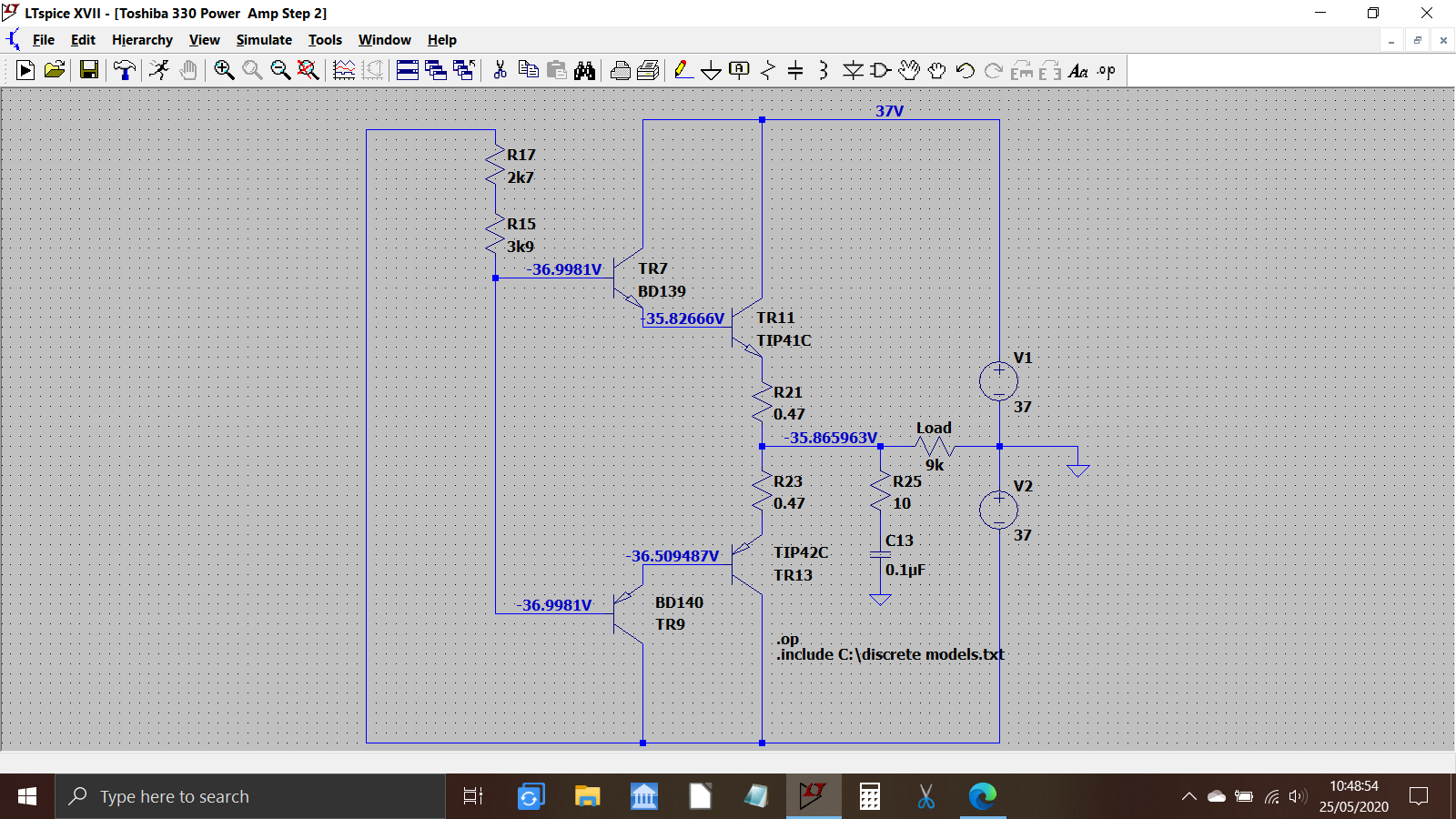Image resolution: width=1456 pixels, height=819 pixels.
Task: Click the R17 resistor label
Action: pos(521,155)
